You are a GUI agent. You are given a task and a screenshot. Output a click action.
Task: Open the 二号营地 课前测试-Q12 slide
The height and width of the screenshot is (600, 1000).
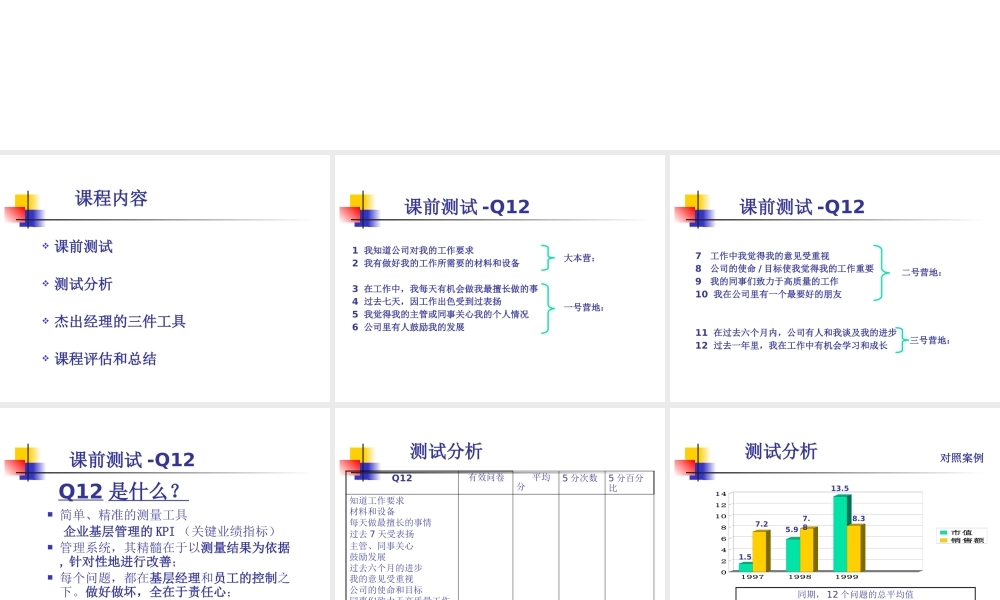pos(835,278)
